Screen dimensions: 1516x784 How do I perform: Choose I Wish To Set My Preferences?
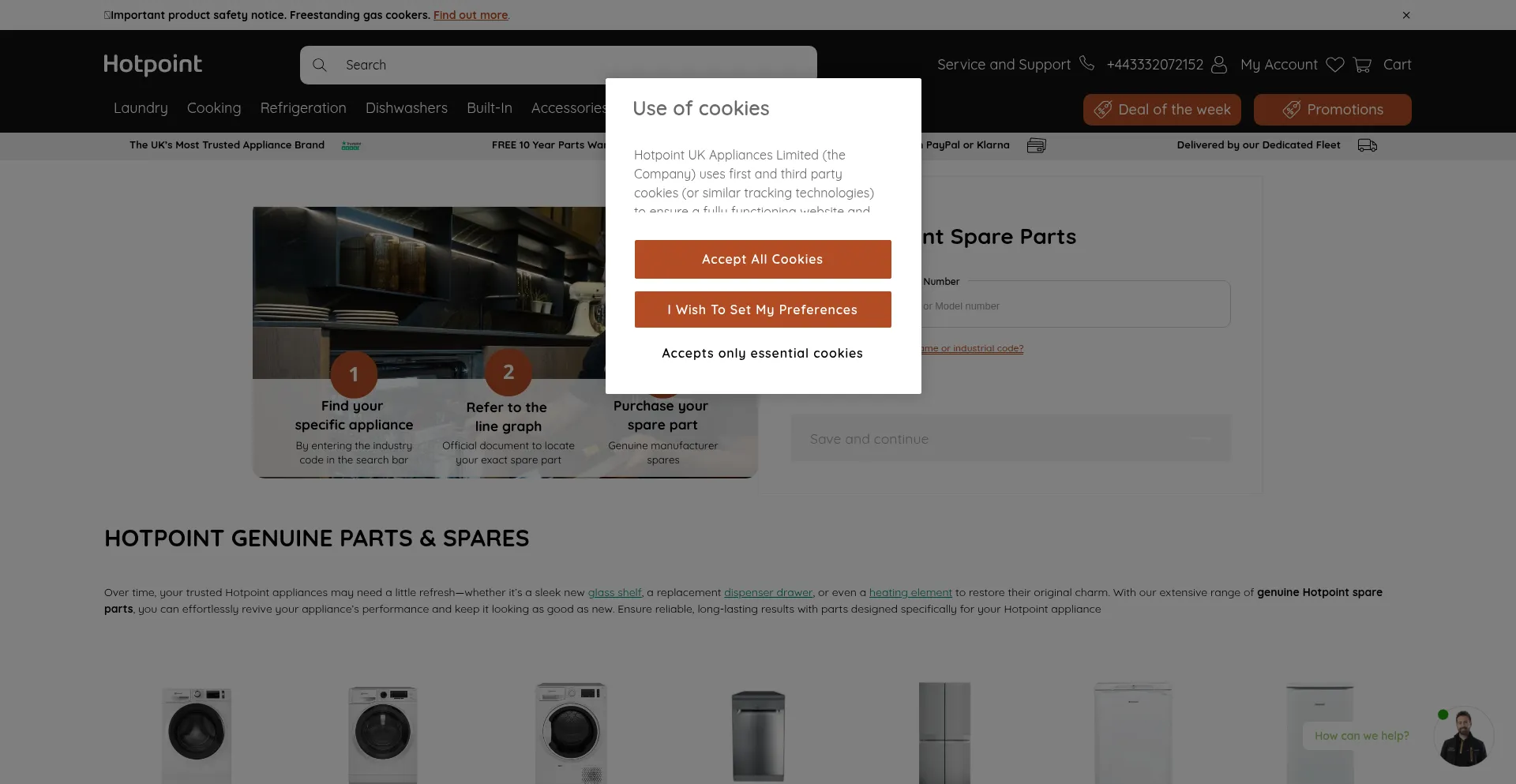click(763, 309)
